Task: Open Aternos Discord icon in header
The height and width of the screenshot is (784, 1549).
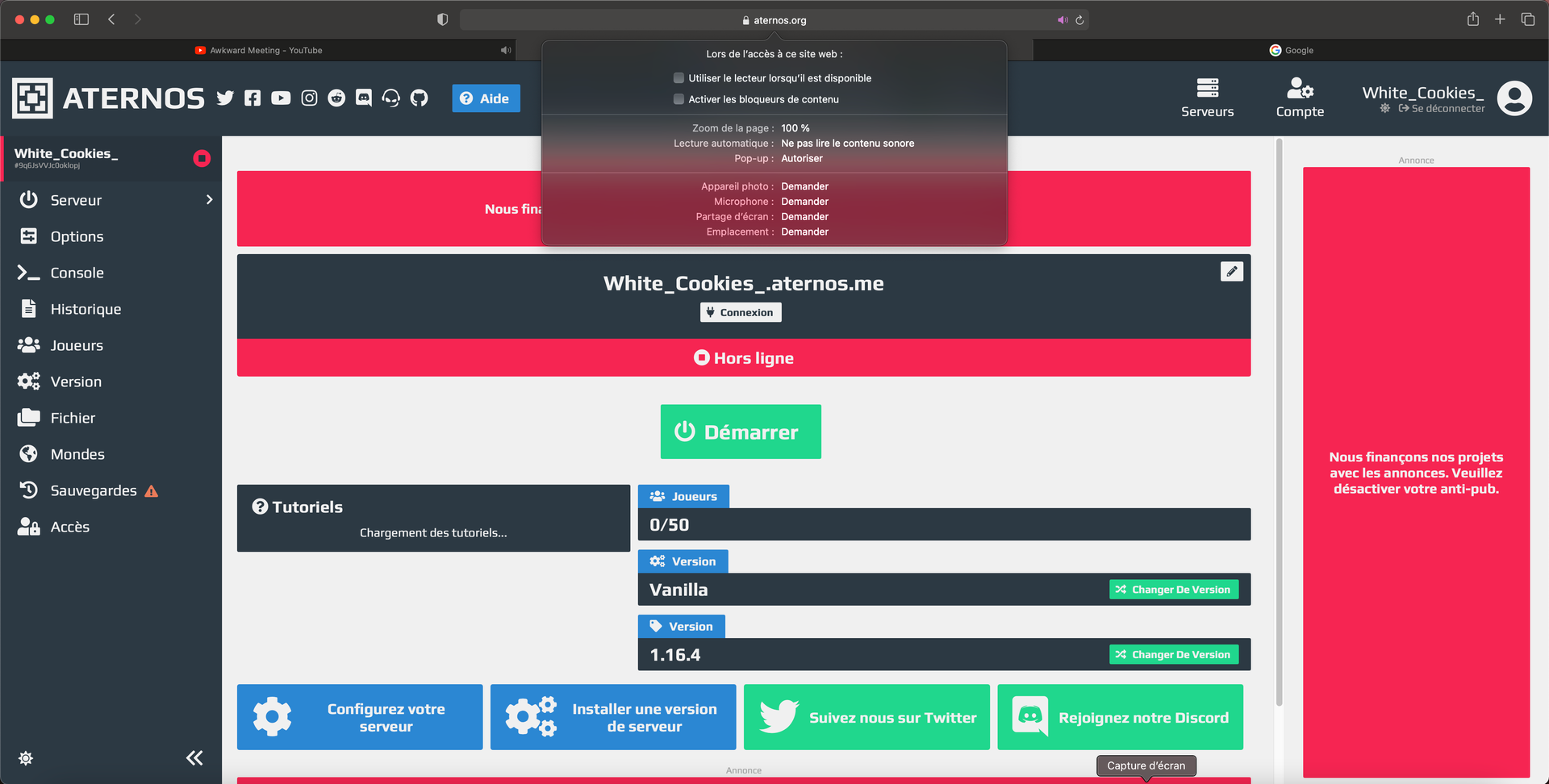Action: [364, 98]
